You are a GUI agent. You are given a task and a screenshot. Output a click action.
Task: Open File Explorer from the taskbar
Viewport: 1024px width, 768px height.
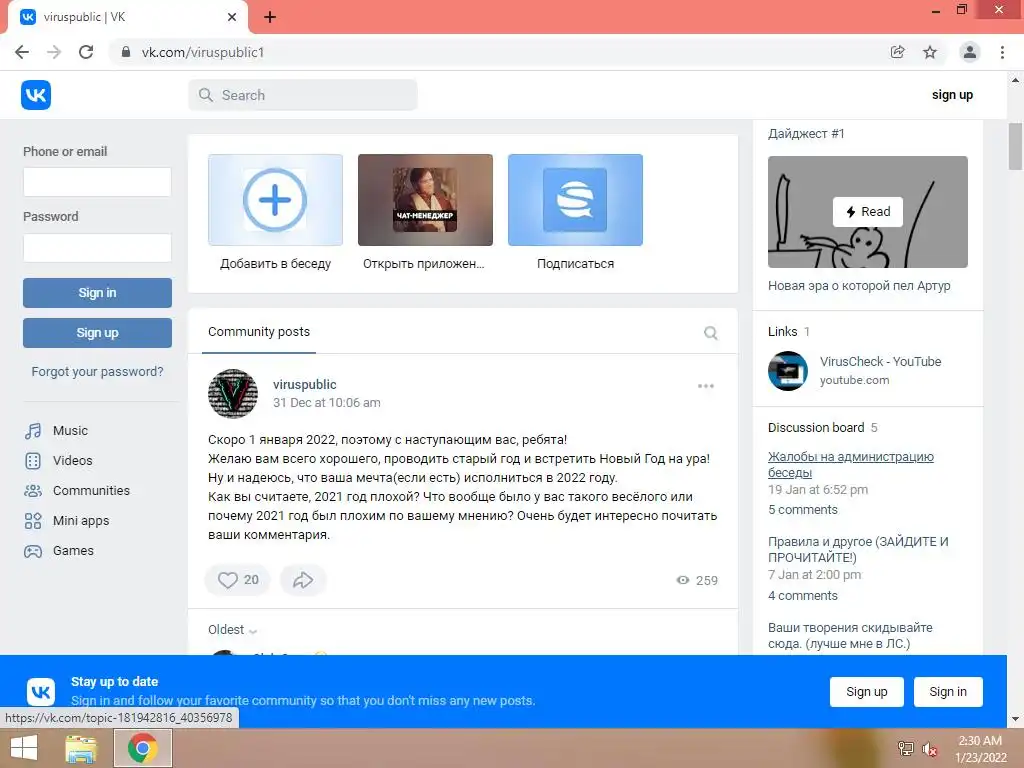click(x=81, y=748)
